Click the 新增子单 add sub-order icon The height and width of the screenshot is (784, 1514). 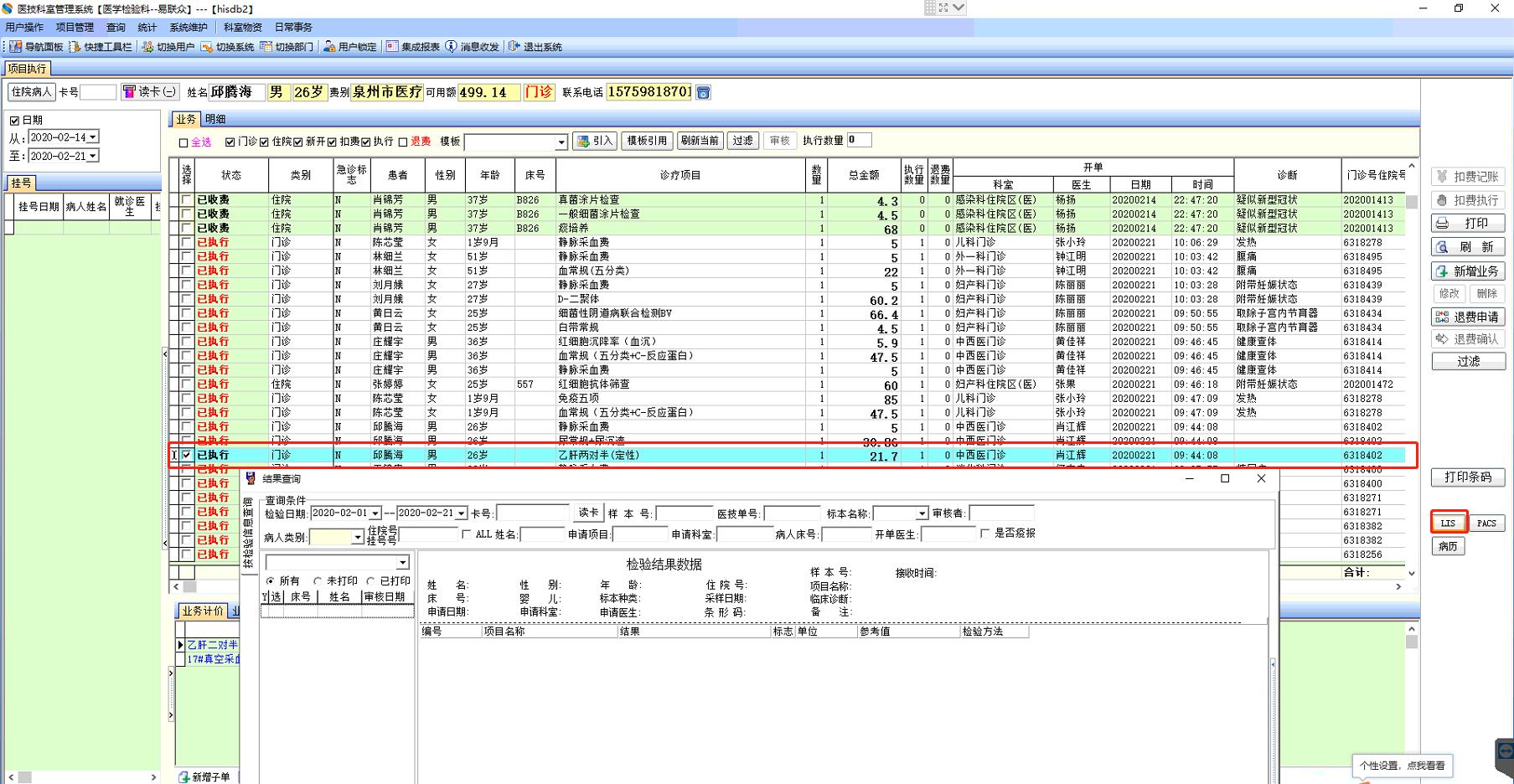pyautogui.click(x=184, y=777)
